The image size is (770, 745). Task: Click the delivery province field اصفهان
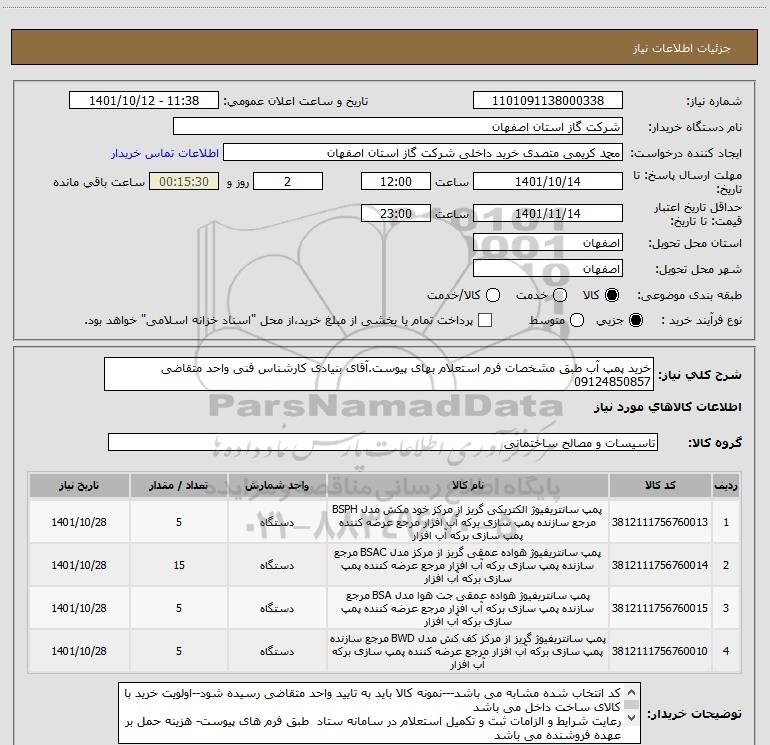548,243
